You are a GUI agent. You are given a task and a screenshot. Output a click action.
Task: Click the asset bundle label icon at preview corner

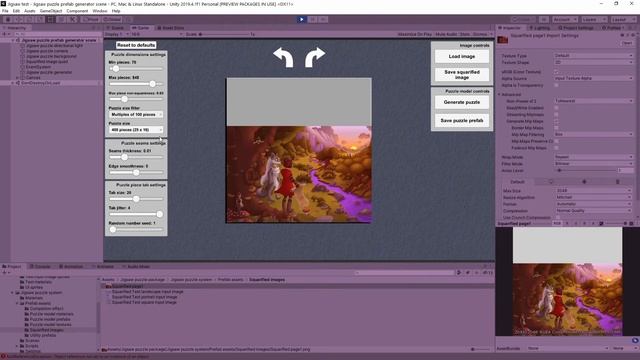point(635,340)
